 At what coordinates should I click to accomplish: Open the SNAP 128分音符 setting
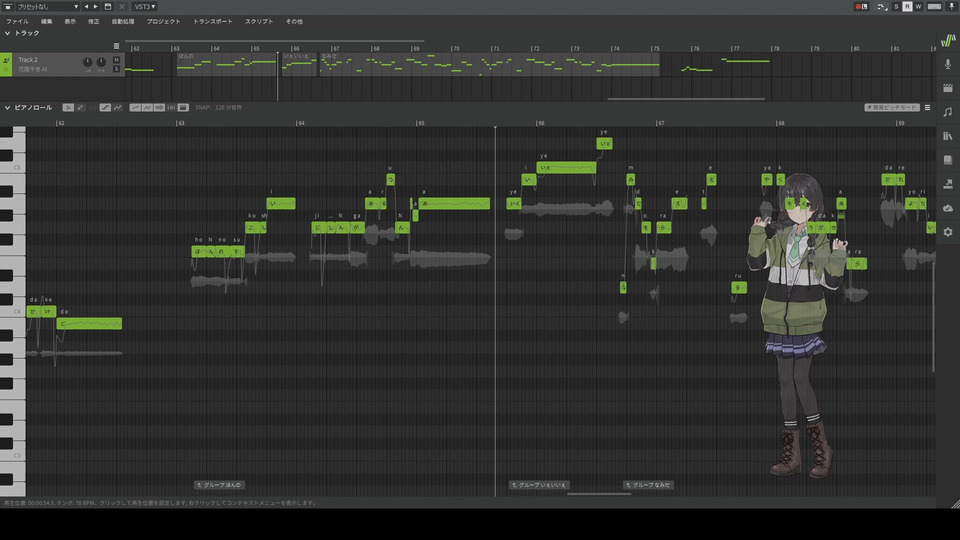(x=219, y=108)
